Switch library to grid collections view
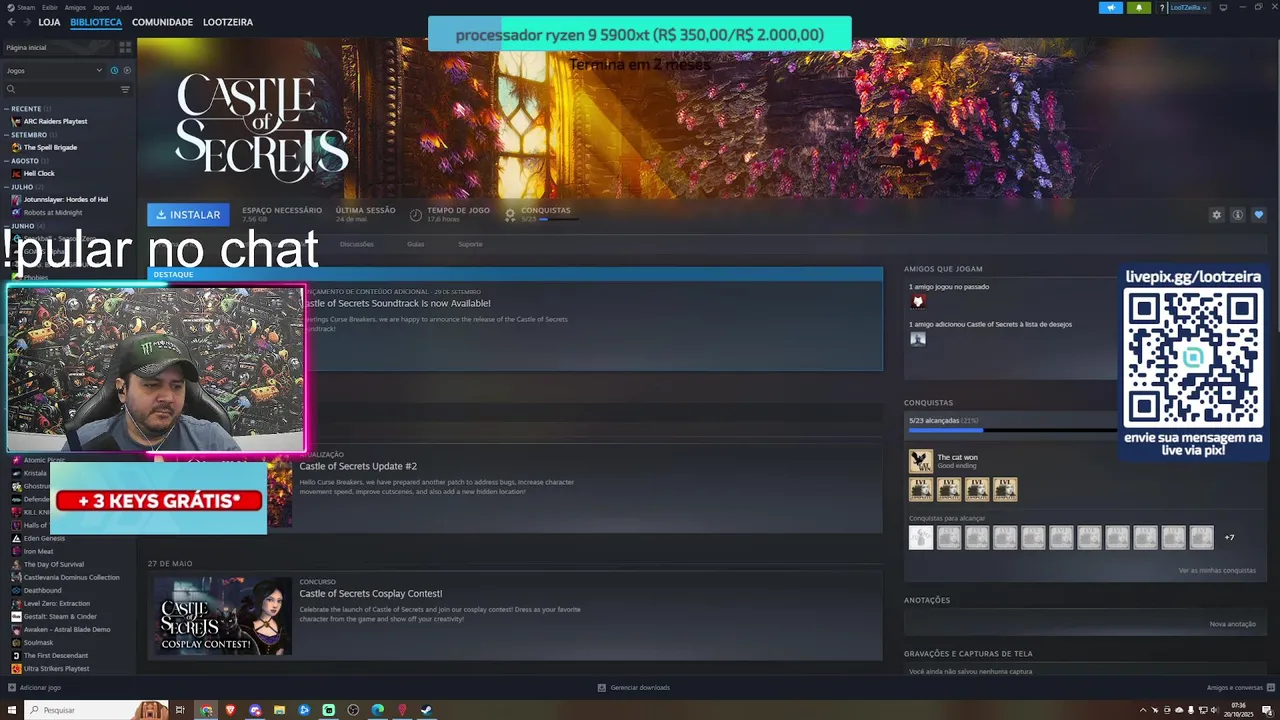Screen dimensions: 1280x720 tap(125, 47)
